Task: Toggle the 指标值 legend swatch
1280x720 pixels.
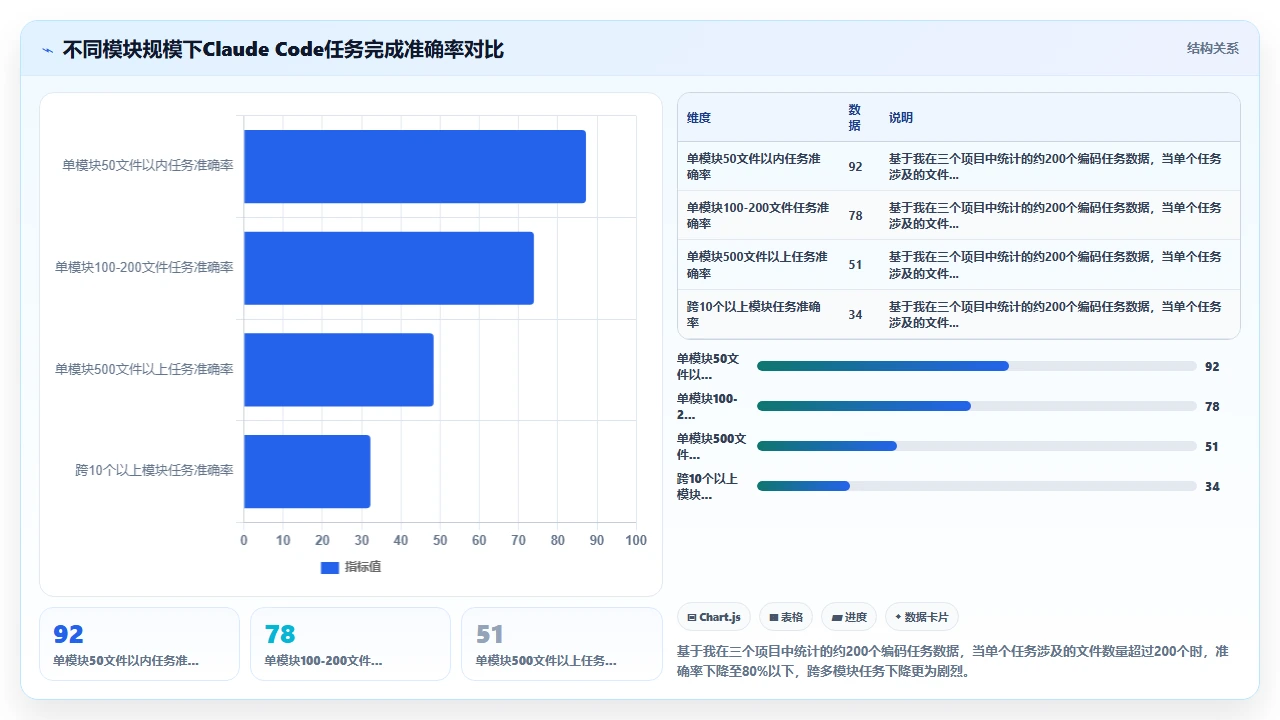Action: coord(330,567)
